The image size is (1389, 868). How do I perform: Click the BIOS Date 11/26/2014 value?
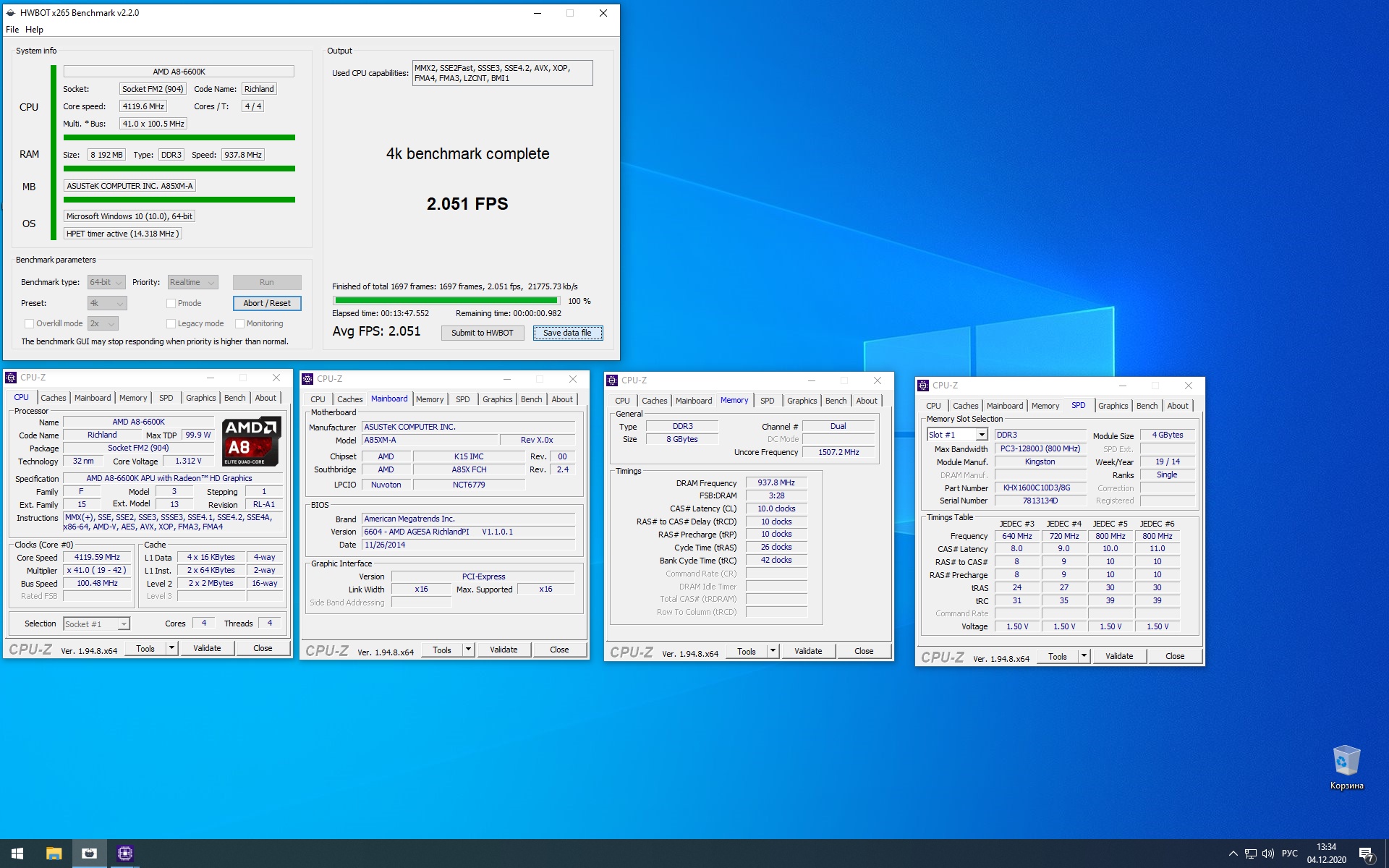[x=469, y=545]
